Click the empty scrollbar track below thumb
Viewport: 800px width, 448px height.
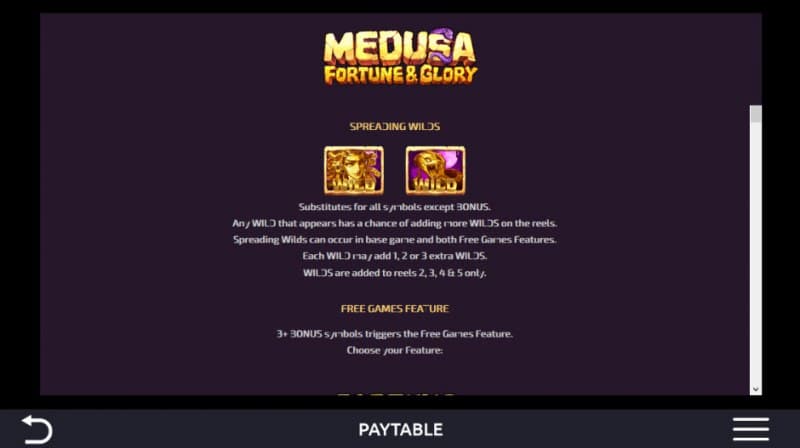(756, 253)
